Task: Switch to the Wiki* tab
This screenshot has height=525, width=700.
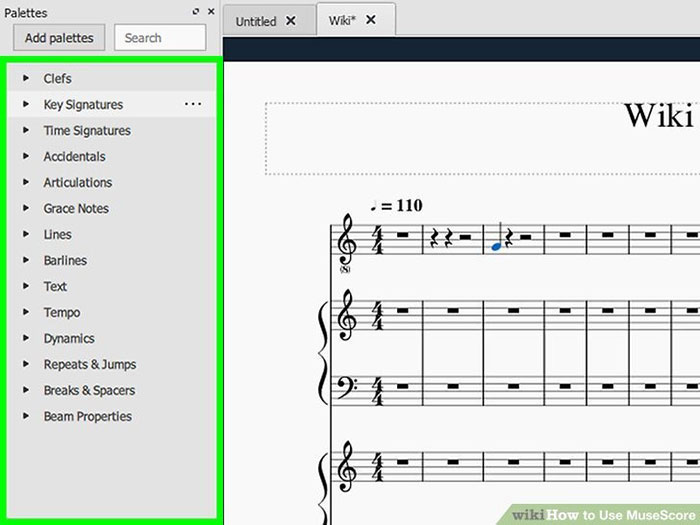Action: pyautogui.click(x=343, y=21)
